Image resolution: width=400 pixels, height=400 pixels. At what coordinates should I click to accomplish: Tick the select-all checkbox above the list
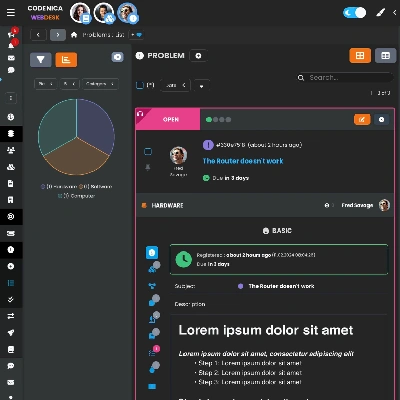pyautogui.click(x=140, y=85)
